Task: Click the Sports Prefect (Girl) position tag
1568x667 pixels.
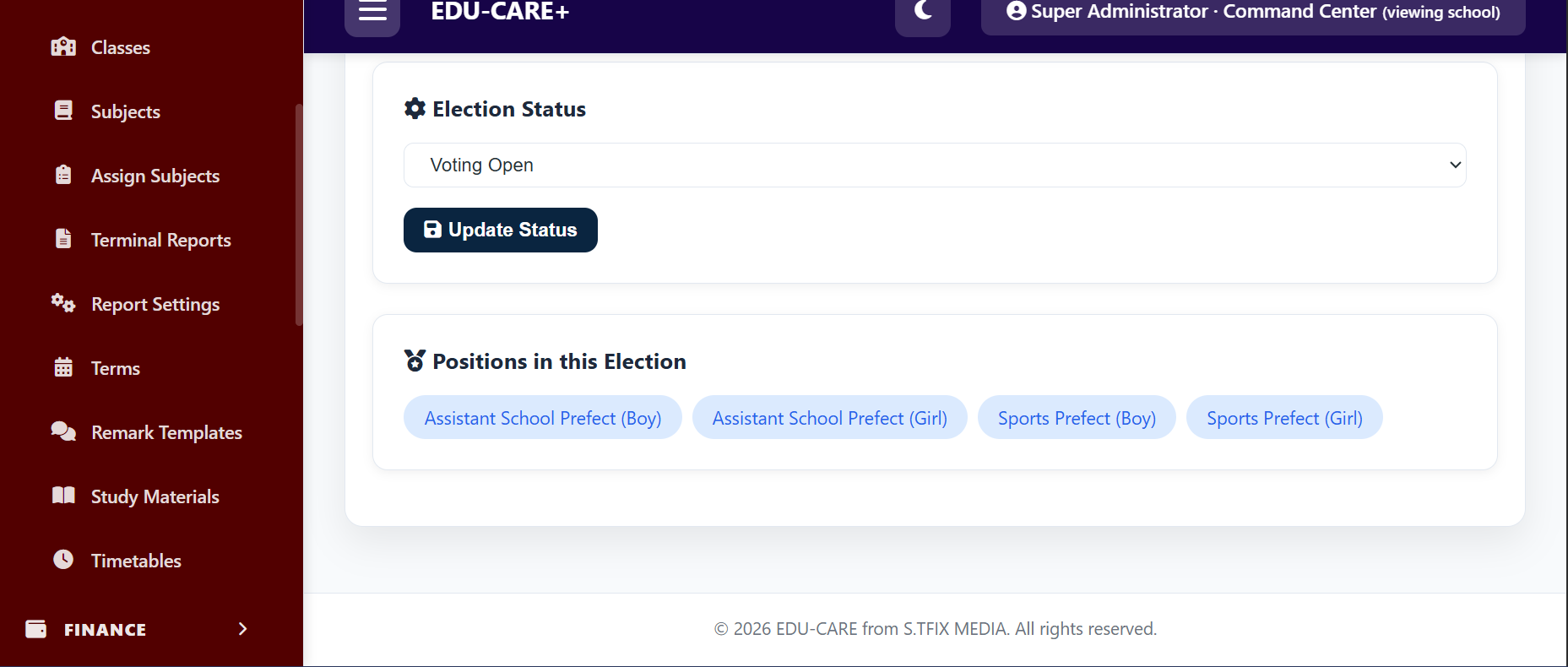Action: tap(1284, 418)
